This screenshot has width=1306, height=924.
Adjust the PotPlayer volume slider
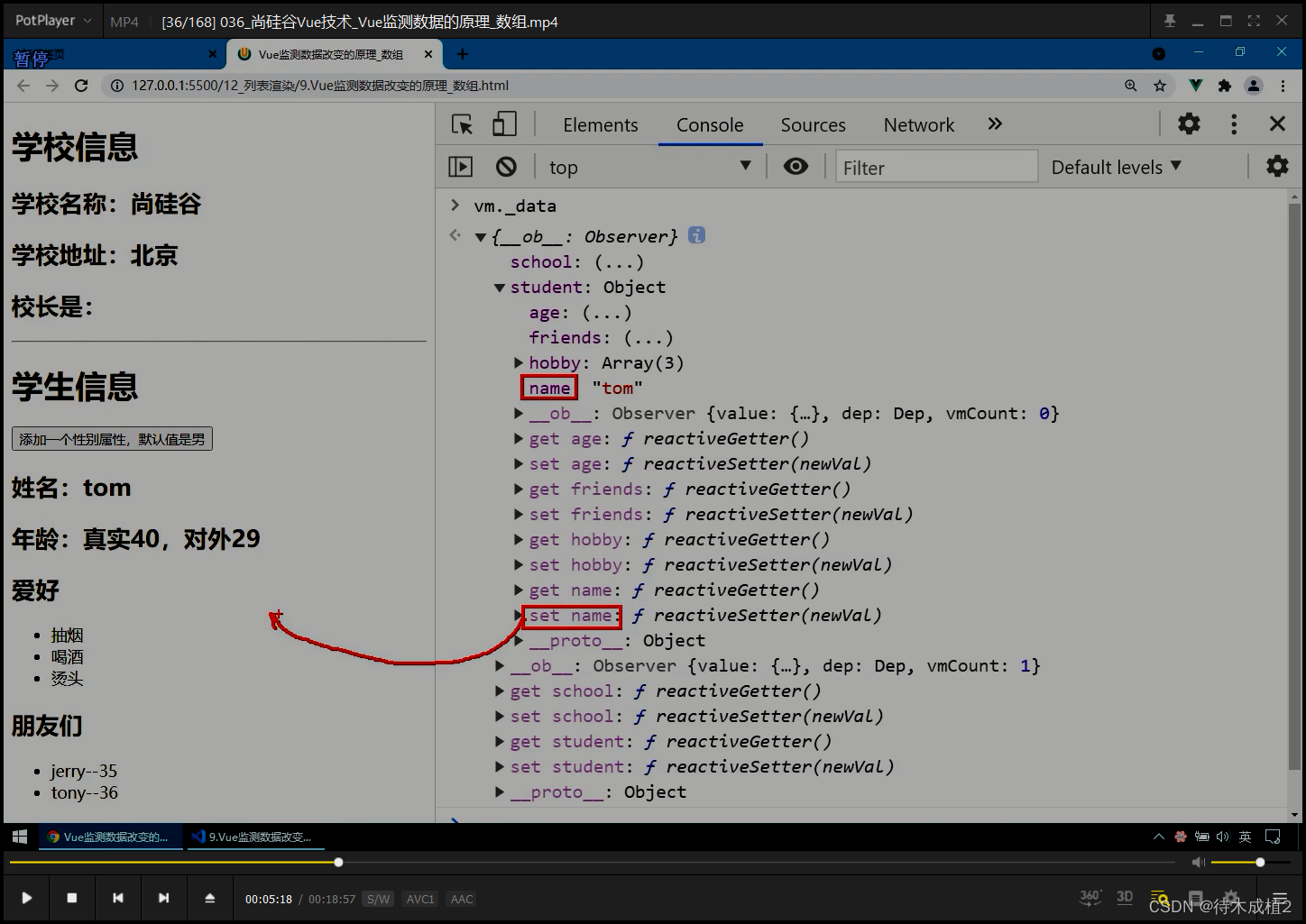(1253, 863)
